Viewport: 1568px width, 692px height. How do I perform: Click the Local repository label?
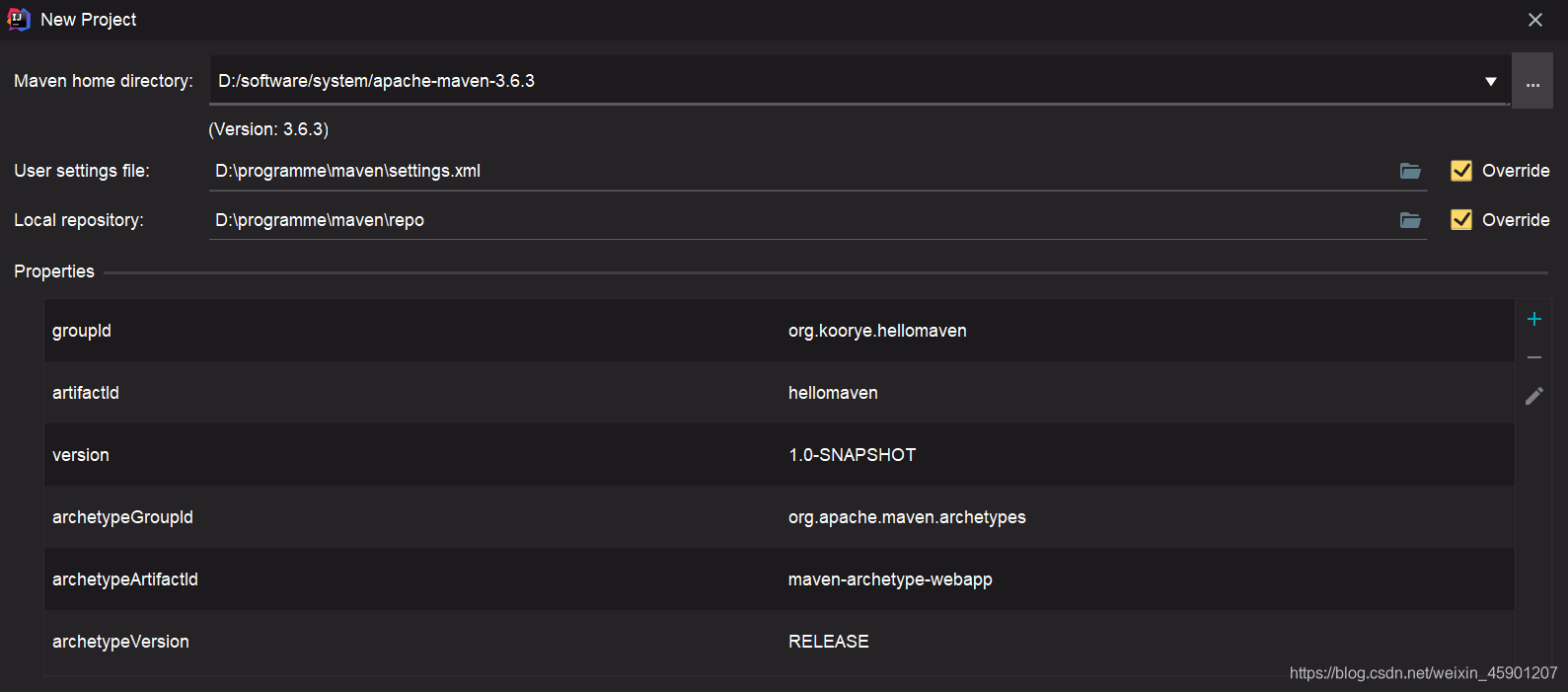point(79,220)
